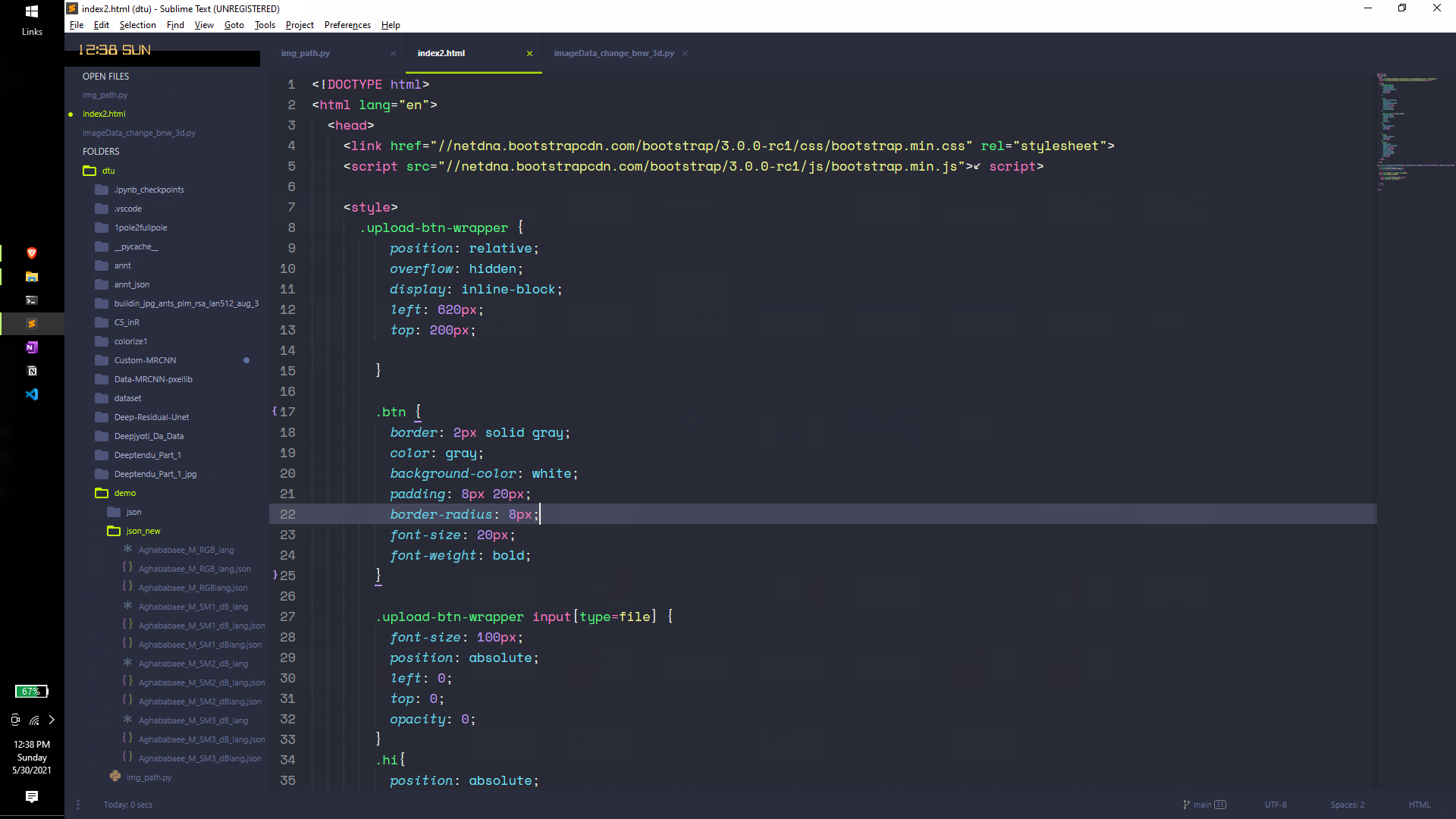This screenshot has height=819, width=1456.
Task: Select img_path.py in Open Files list
Action: [105, 95]
